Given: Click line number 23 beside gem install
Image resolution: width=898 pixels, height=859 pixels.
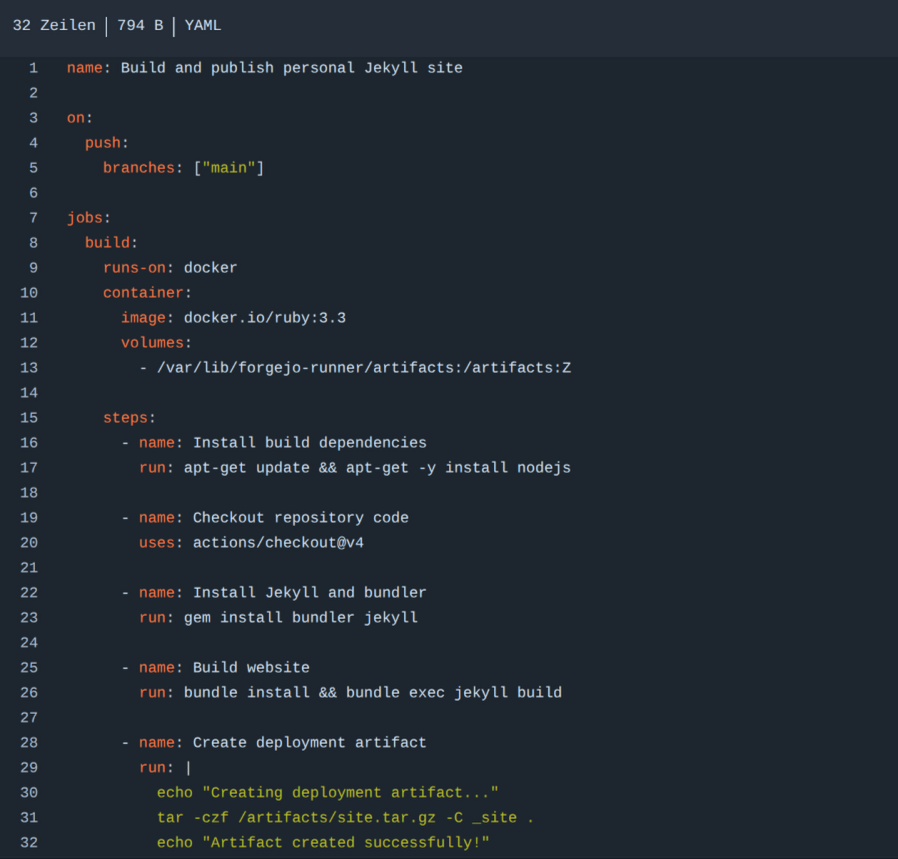Looking at the screenshot, I should click(29, 618).
